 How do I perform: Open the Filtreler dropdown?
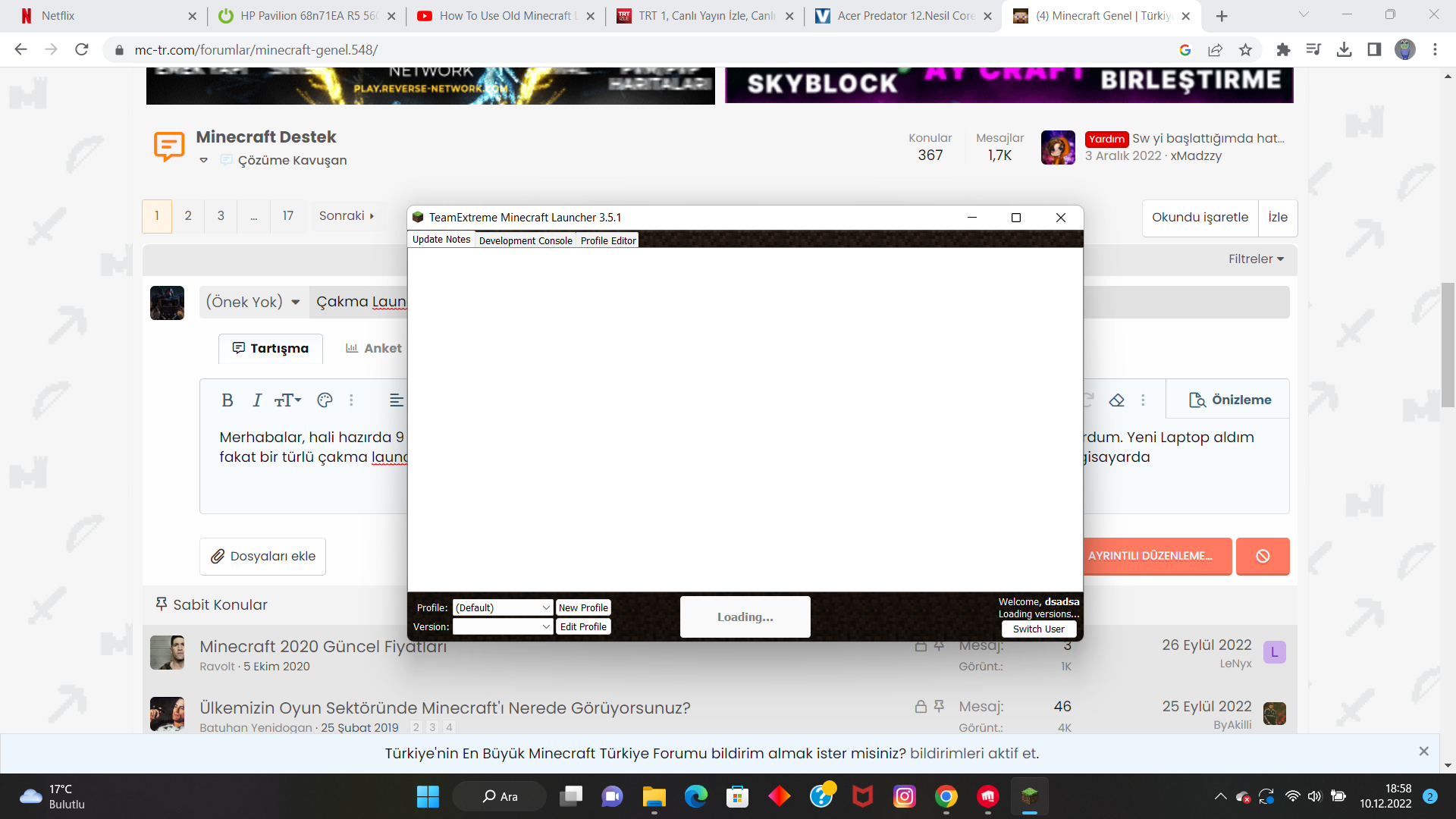(1257, 259)
